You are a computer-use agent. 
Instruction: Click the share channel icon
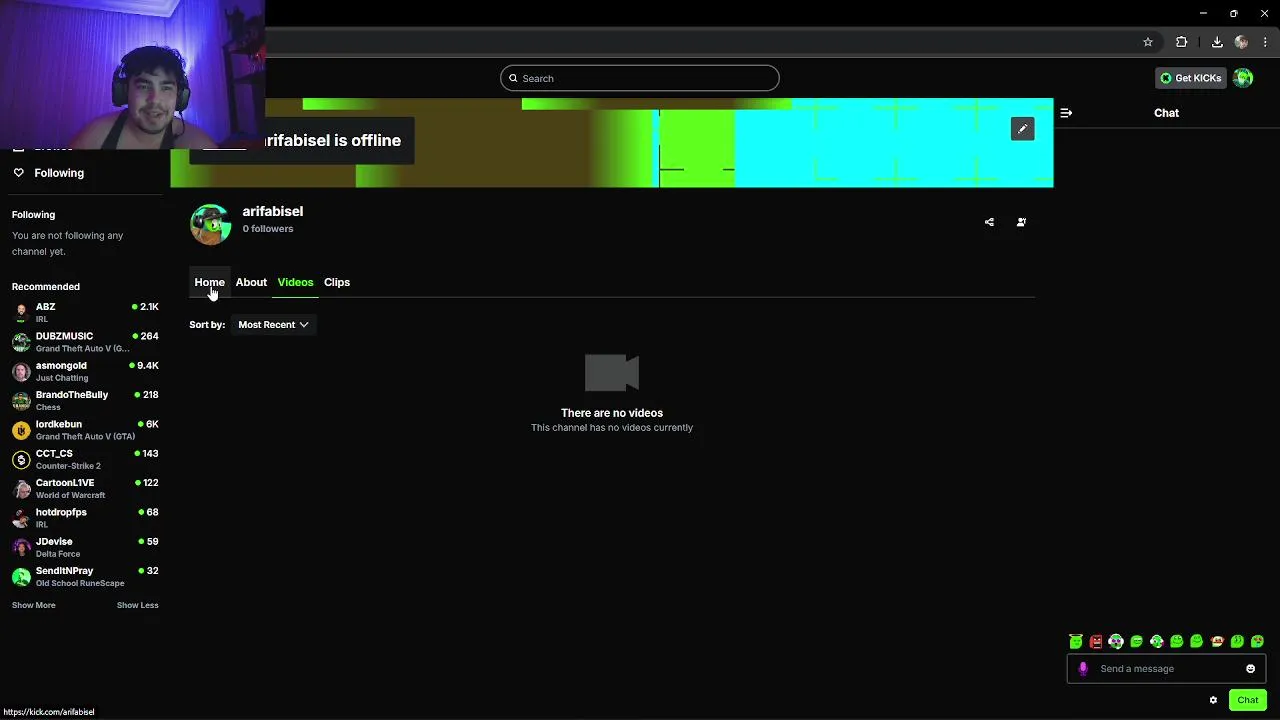pyautogui.click(x=989, y=222)
